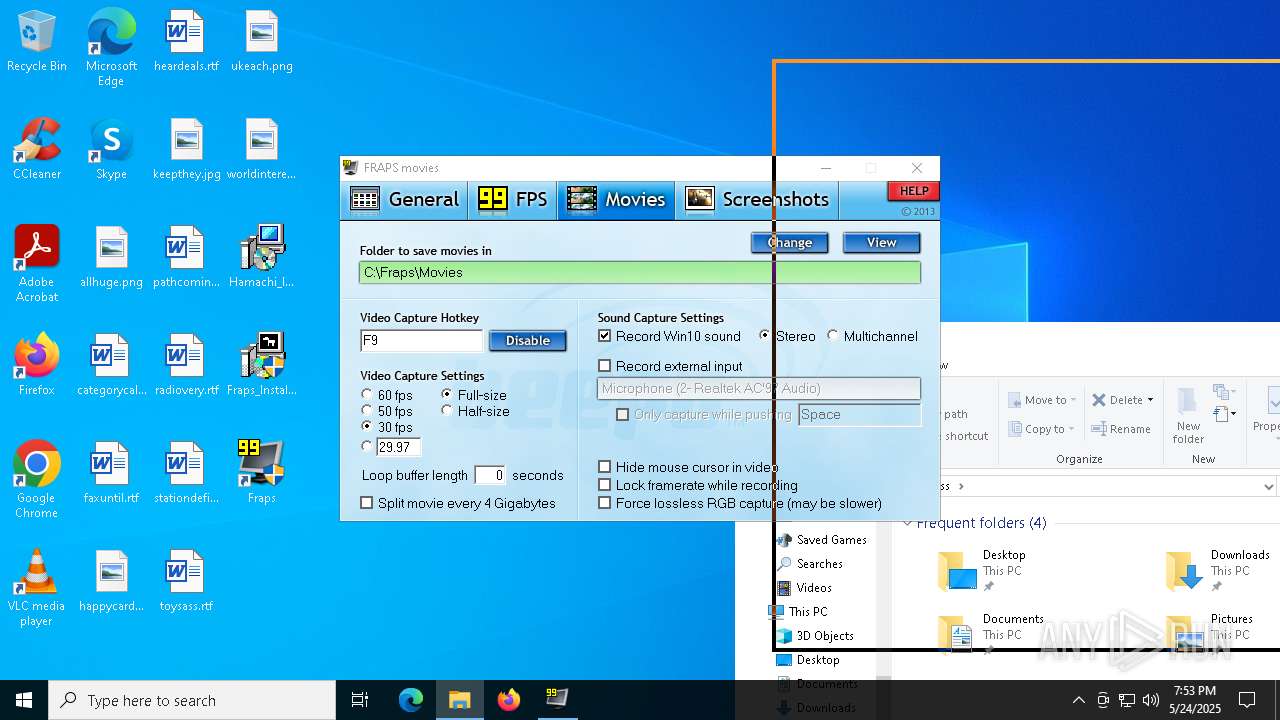Enable Record external input

[604, 366]
